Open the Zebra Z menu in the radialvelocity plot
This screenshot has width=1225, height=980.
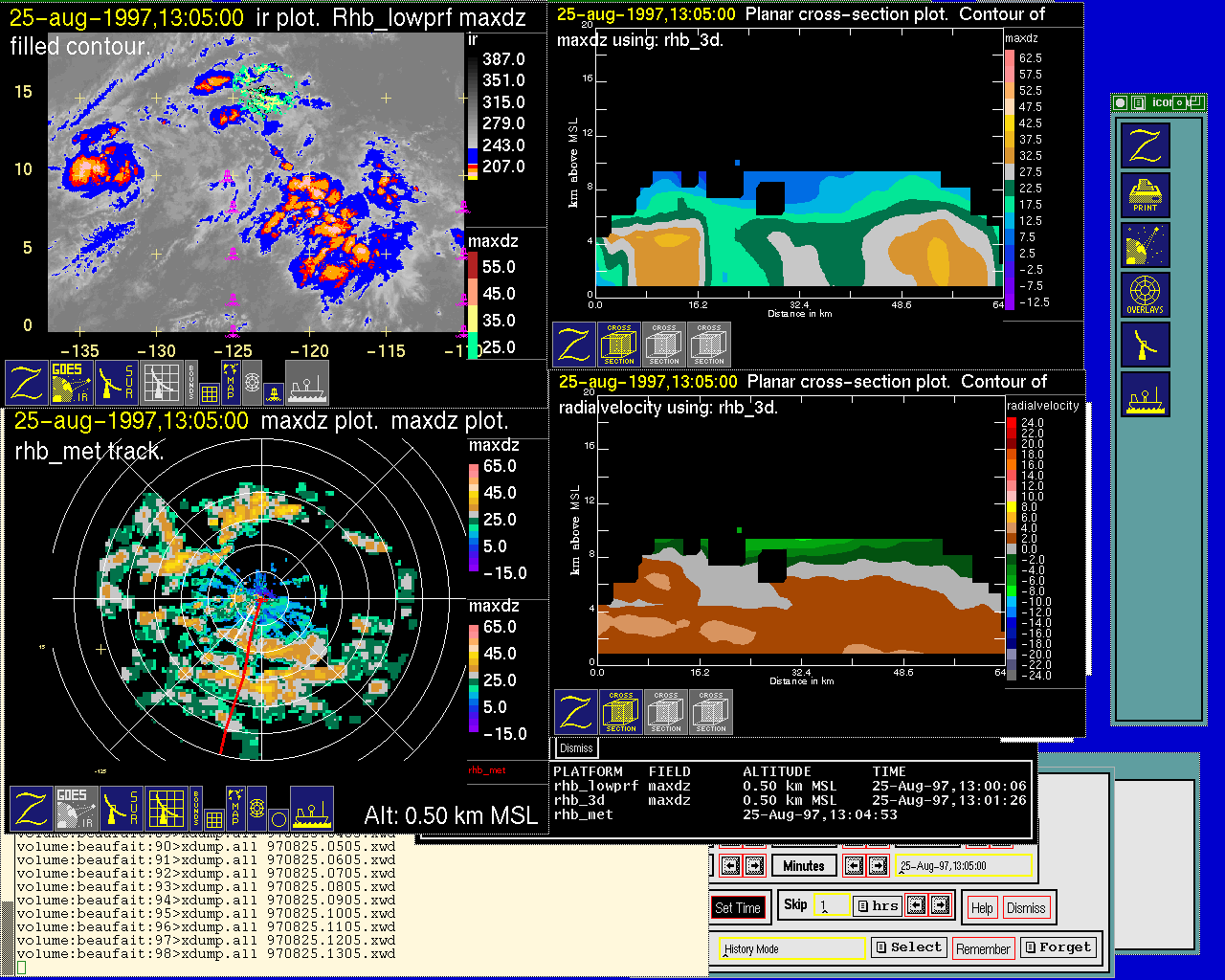point(576,712)
